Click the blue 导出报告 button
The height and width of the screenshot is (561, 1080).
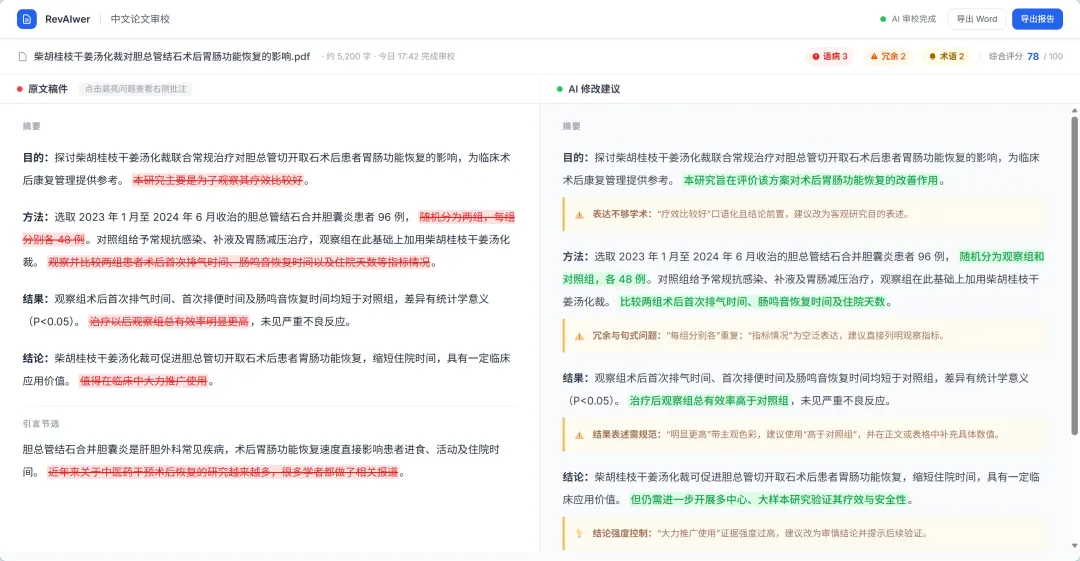(1037, 19)
